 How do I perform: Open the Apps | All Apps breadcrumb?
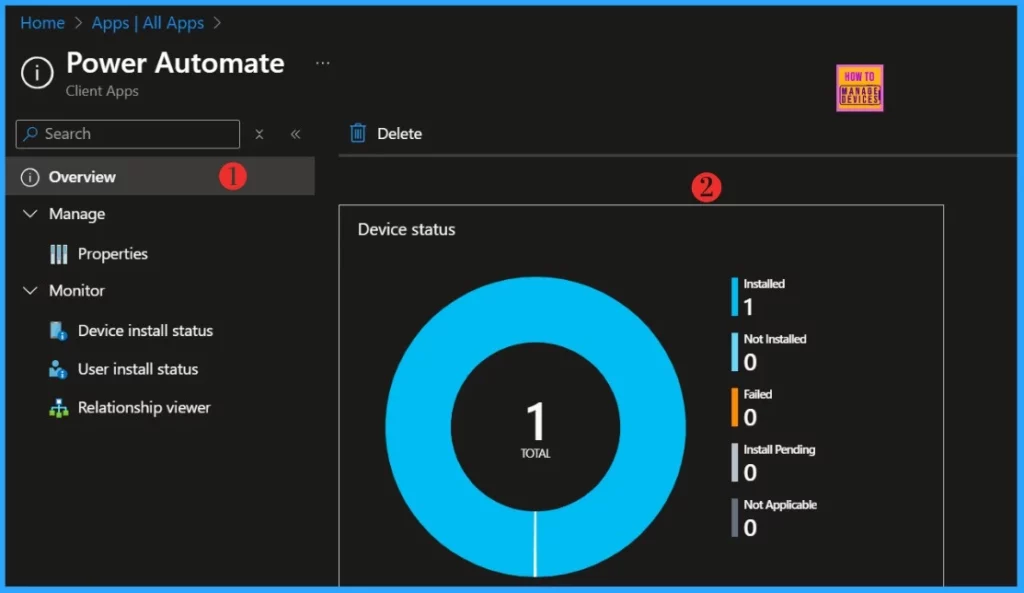tap(148, 23)
